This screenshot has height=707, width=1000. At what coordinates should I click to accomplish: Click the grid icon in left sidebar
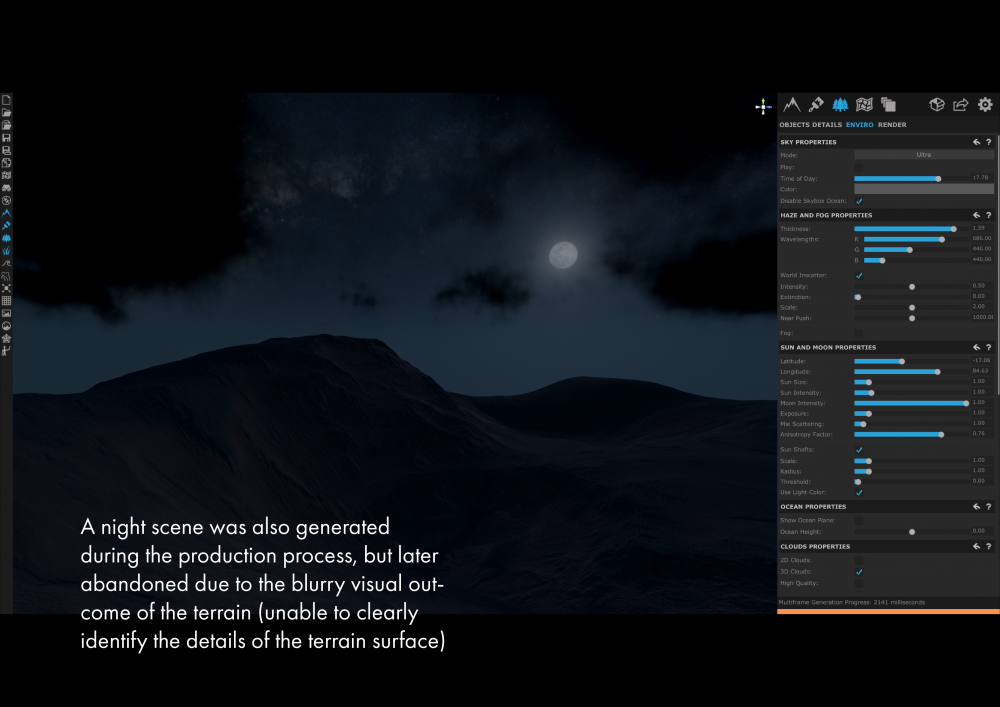point(6,300)
